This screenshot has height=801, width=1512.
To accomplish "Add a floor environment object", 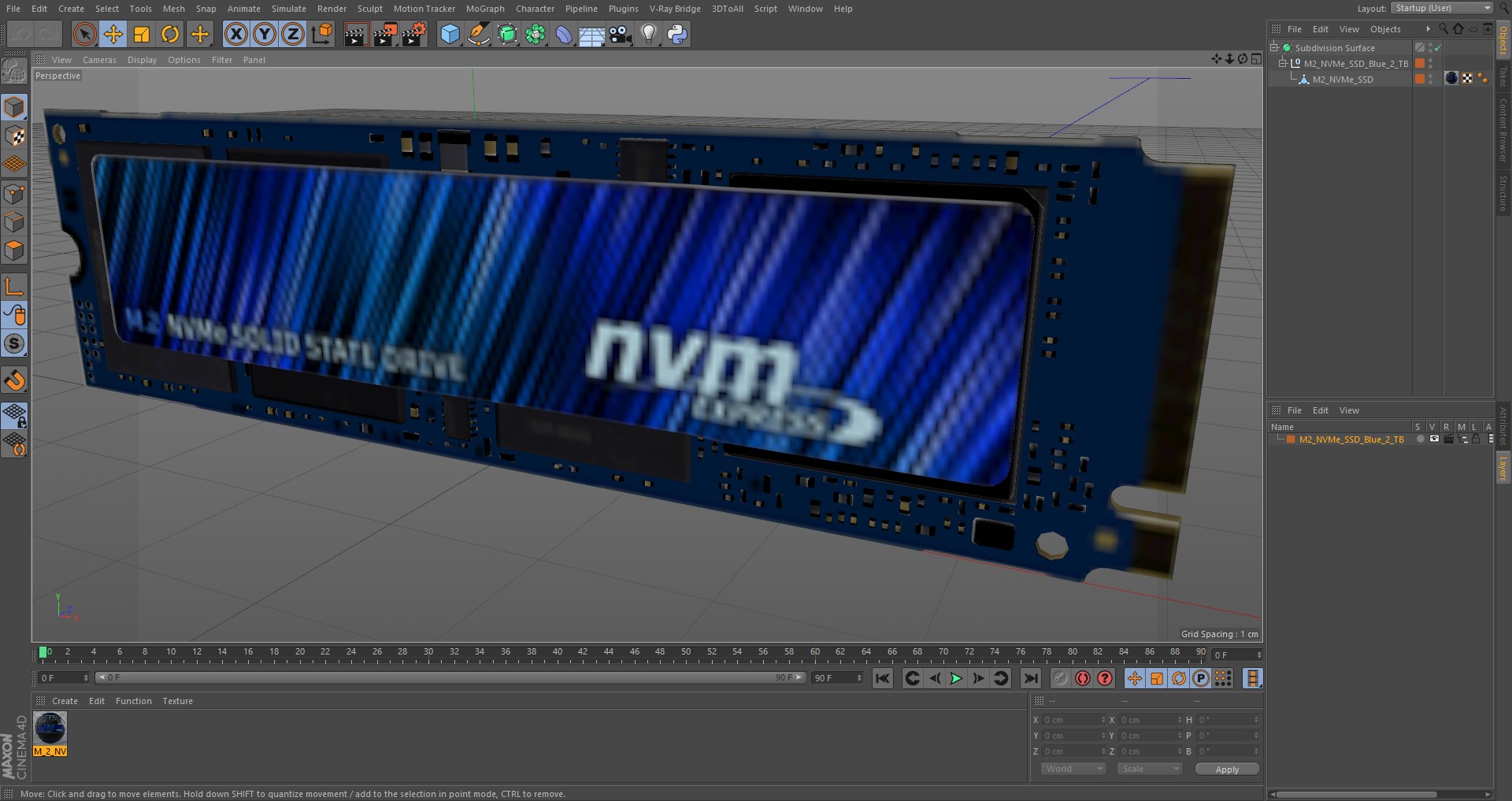I will pos(591,34).
